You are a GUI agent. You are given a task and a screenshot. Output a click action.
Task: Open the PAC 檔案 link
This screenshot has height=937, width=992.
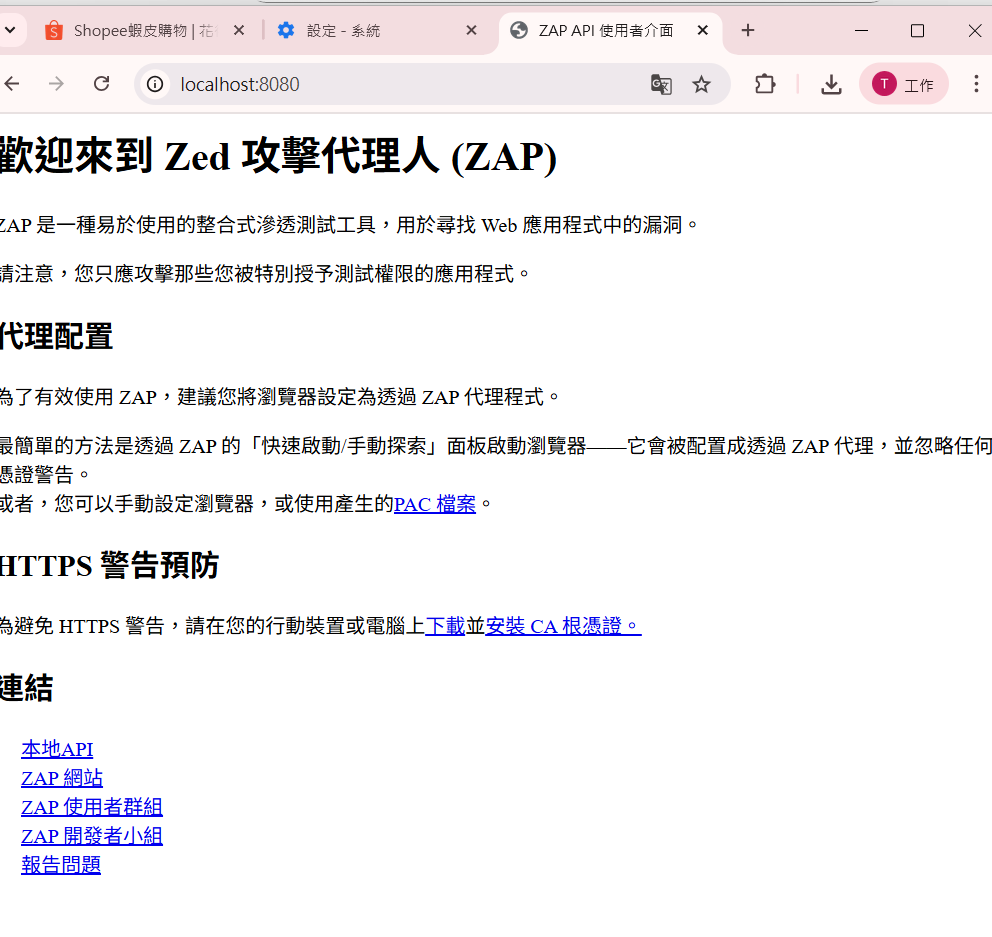point(435,504)
